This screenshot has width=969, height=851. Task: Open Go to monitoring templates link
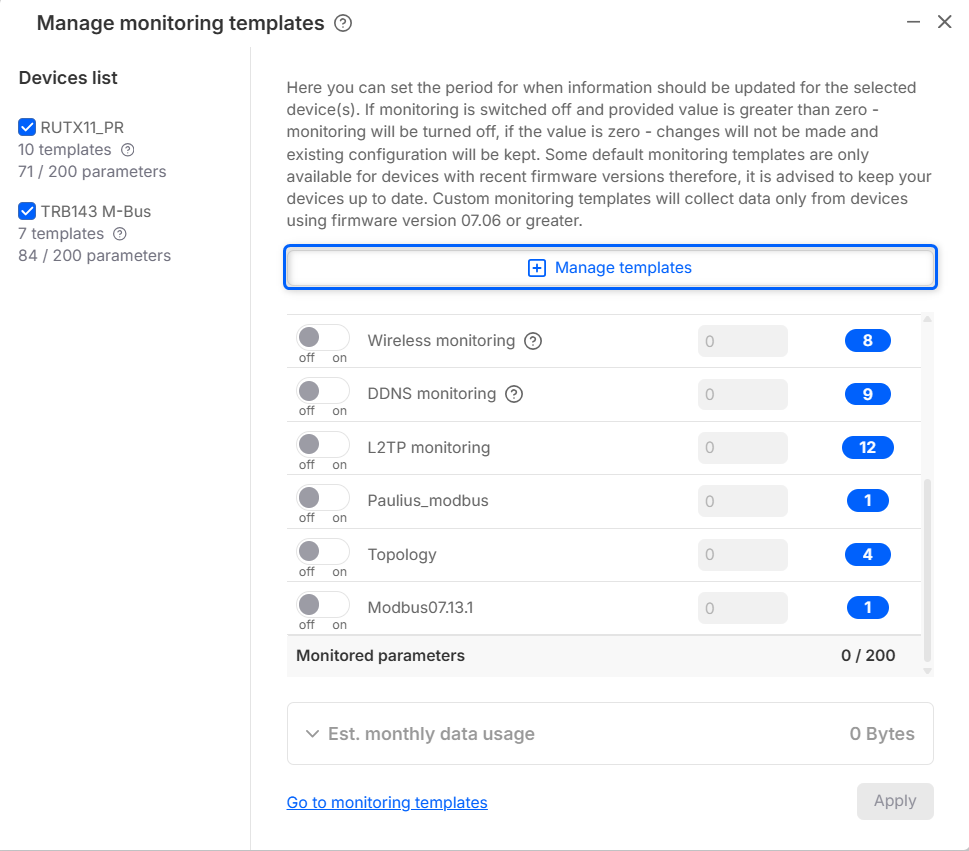(387, 802)
